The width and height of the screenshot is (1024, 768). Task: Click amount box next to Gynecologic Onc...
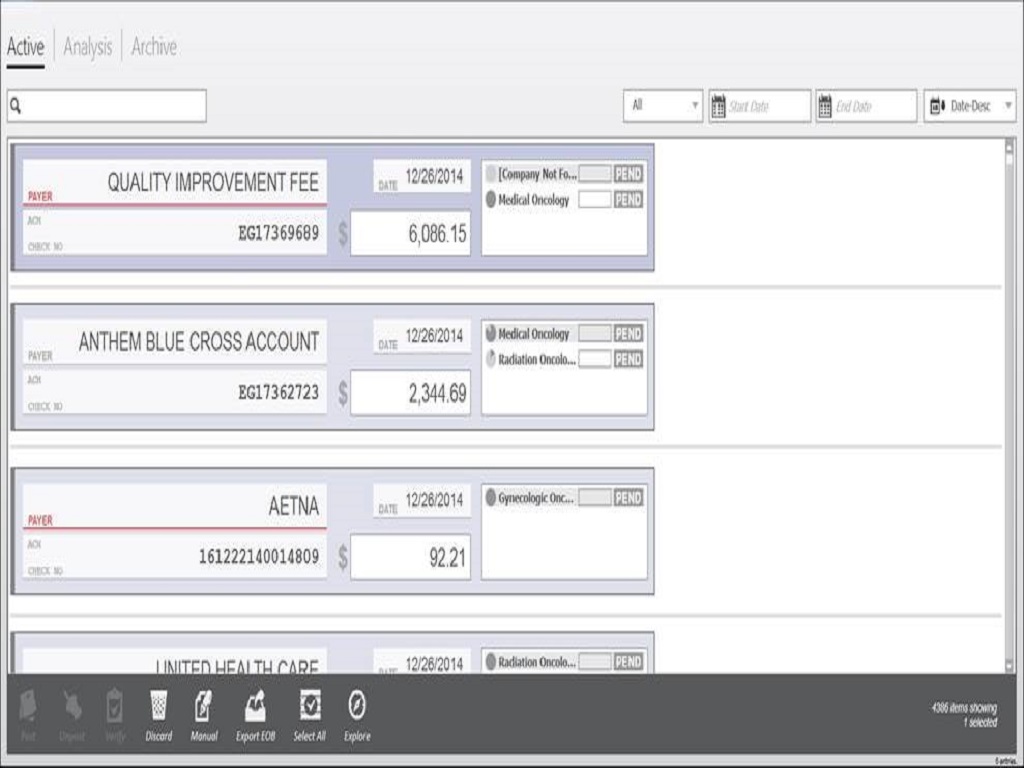pos(595,498)
